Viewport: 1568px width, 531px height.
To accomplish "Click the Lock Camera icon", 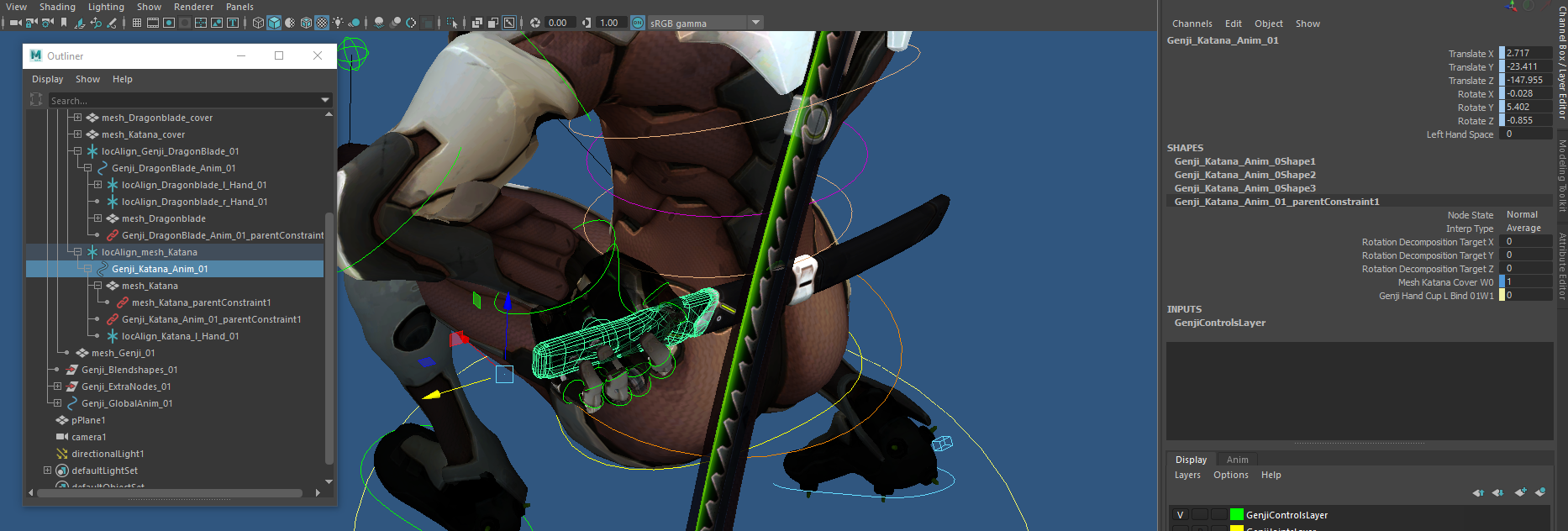I will click(x=31, y=23).
